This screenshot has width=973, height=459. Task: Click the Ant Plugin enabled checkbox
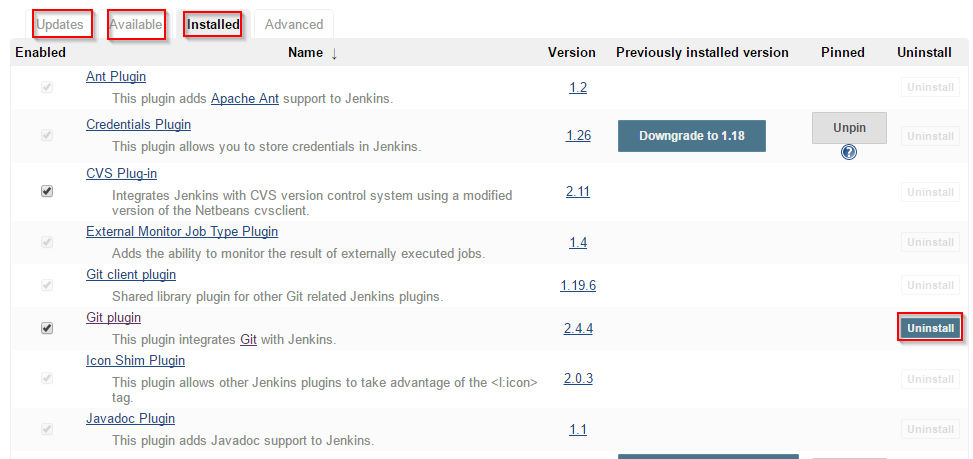(47, 87)
